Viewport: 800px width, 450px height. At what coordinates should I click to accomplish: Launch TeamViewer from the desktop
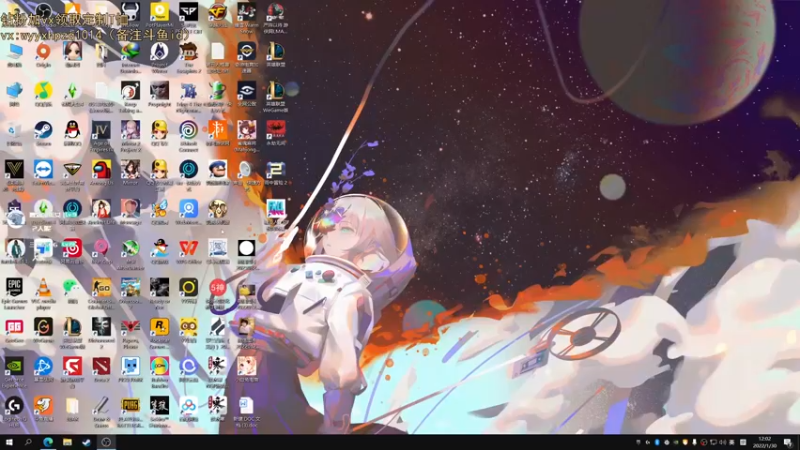[x=43, y=169]
